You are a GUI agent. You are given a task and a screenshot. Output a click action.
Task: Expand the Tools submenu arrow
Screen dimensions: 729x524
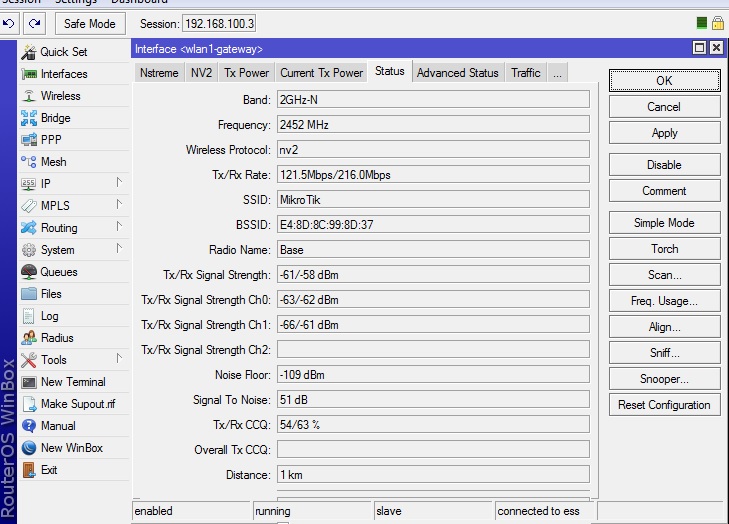[x=119, y=359]
